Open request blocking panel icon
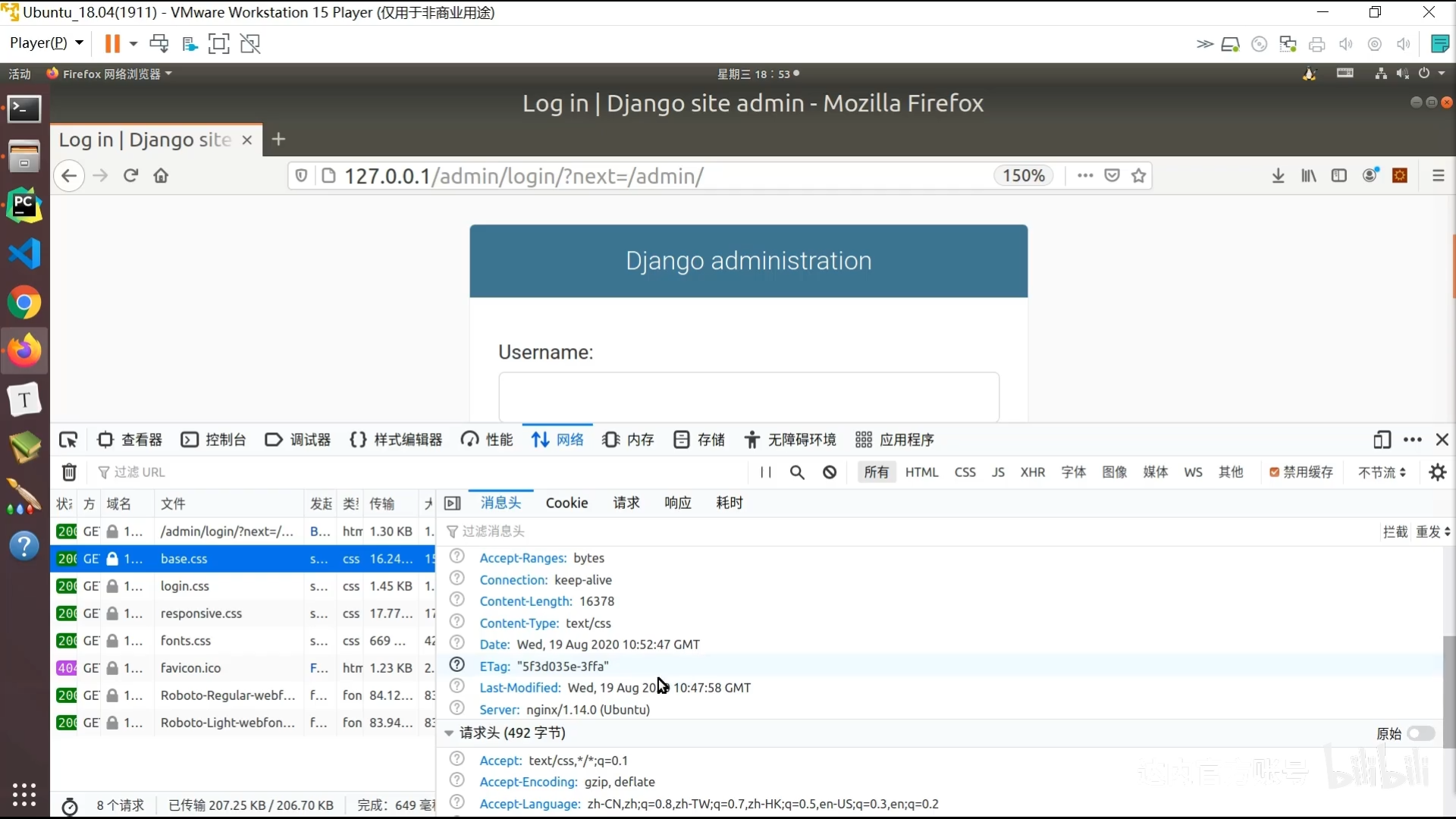This screenshot has height=819, width=1456. click(830, 472)
